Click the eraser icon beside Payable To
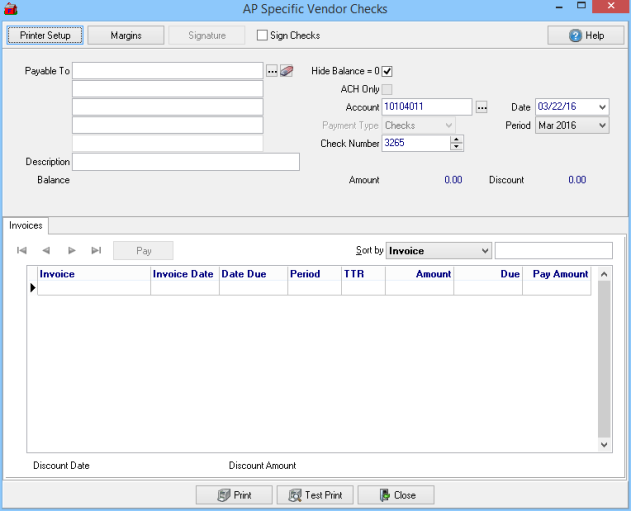The height and width of the screenshot is (511, 631). tap(287, 71)
